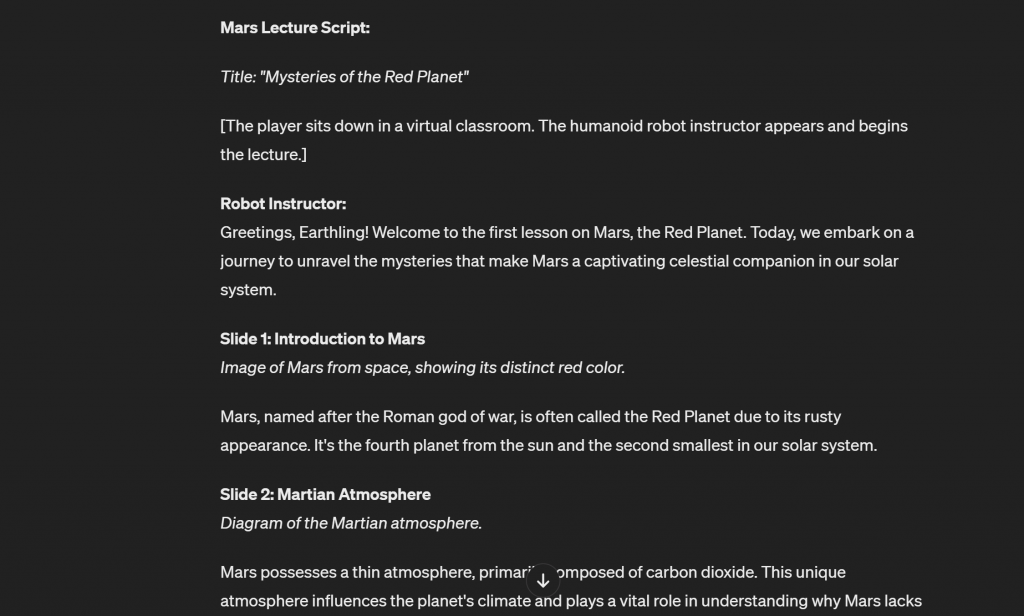Click the 'Greetings, Earthling!' sentence start
1024x616 pixels.
(x=294, y=233)
